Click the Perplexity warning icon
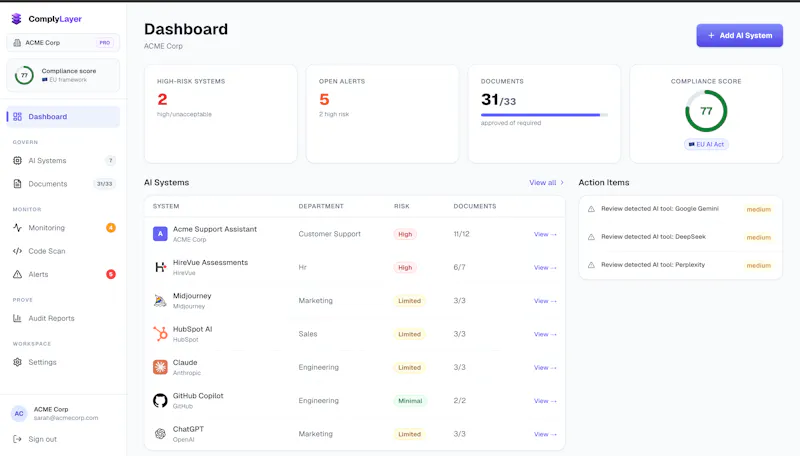Image resolution: width=800 pixels, height=456 pixels. coord(591,265)
